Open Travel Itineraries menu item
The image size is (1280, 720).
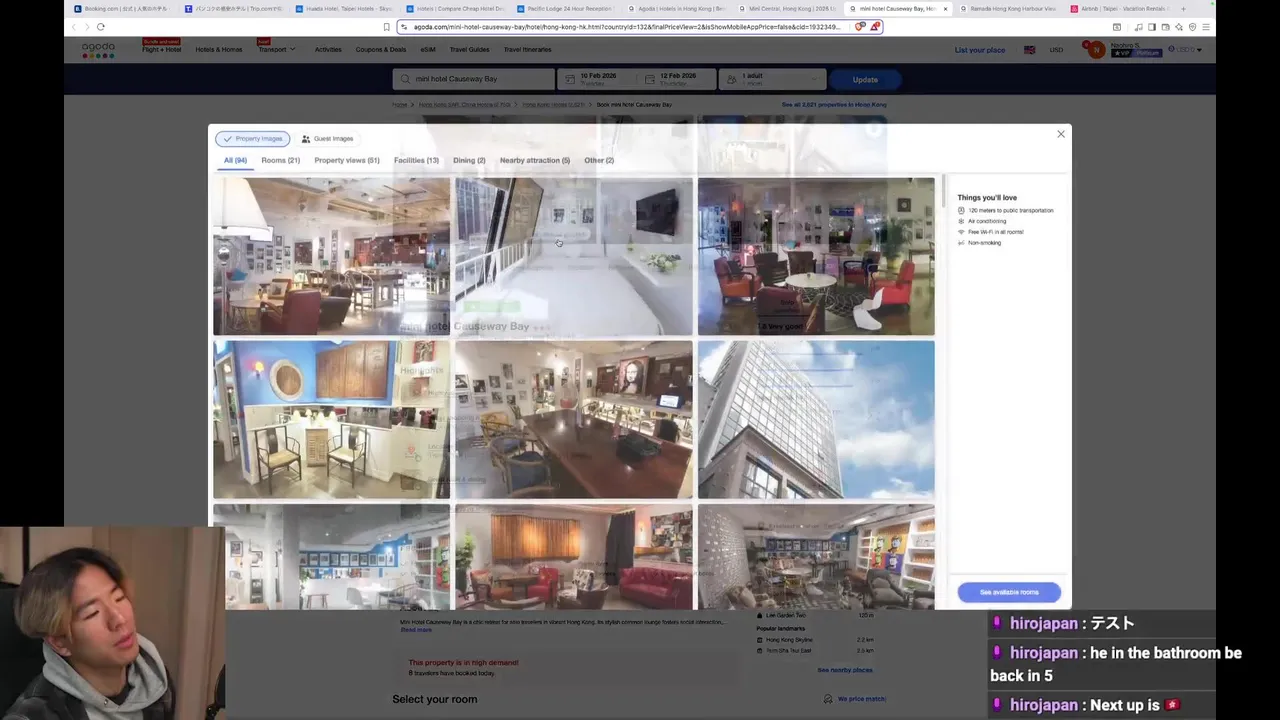point(527,49)
